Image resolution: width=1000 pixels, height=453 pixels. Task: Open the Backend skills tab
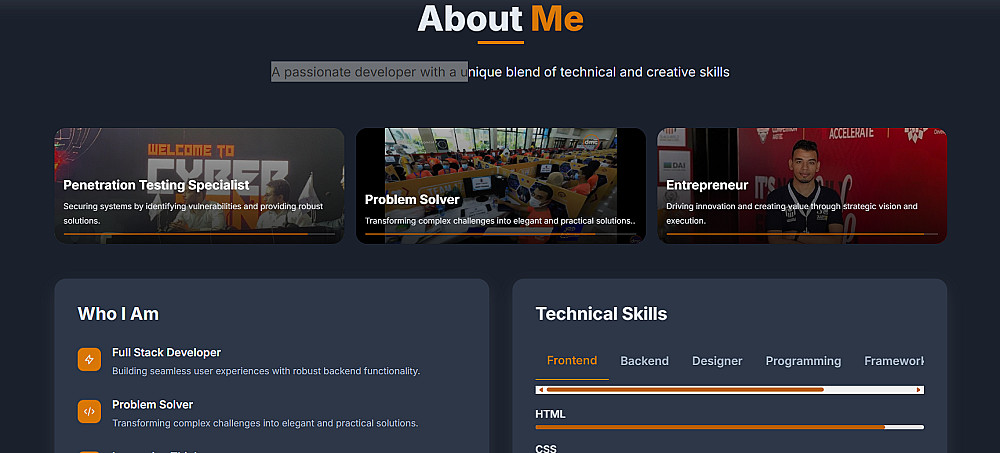pyautogui.click(x=644, y=361)
